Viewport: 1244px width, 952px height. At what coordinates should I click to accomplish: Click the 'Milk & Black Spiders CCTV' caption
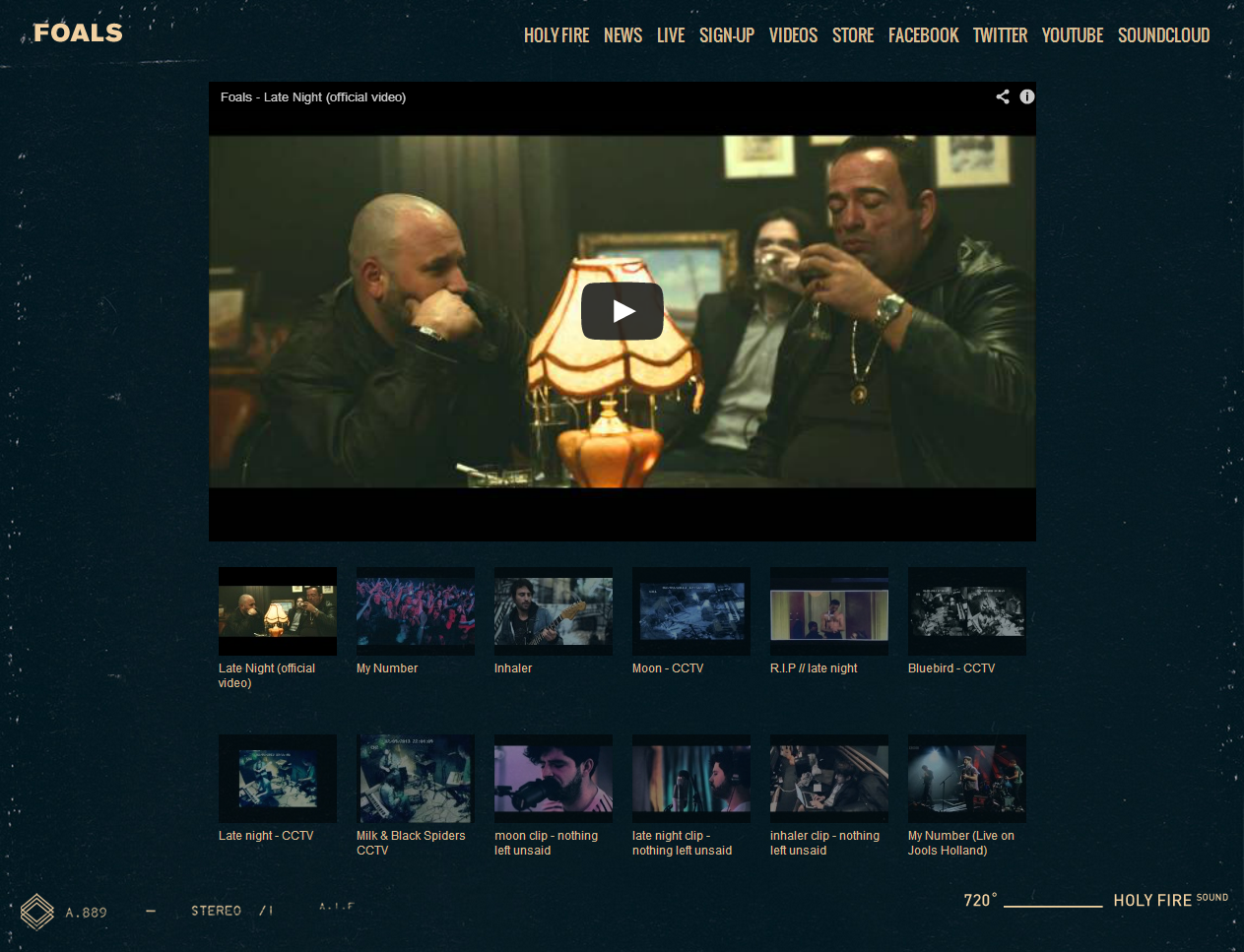pos(411,843)
